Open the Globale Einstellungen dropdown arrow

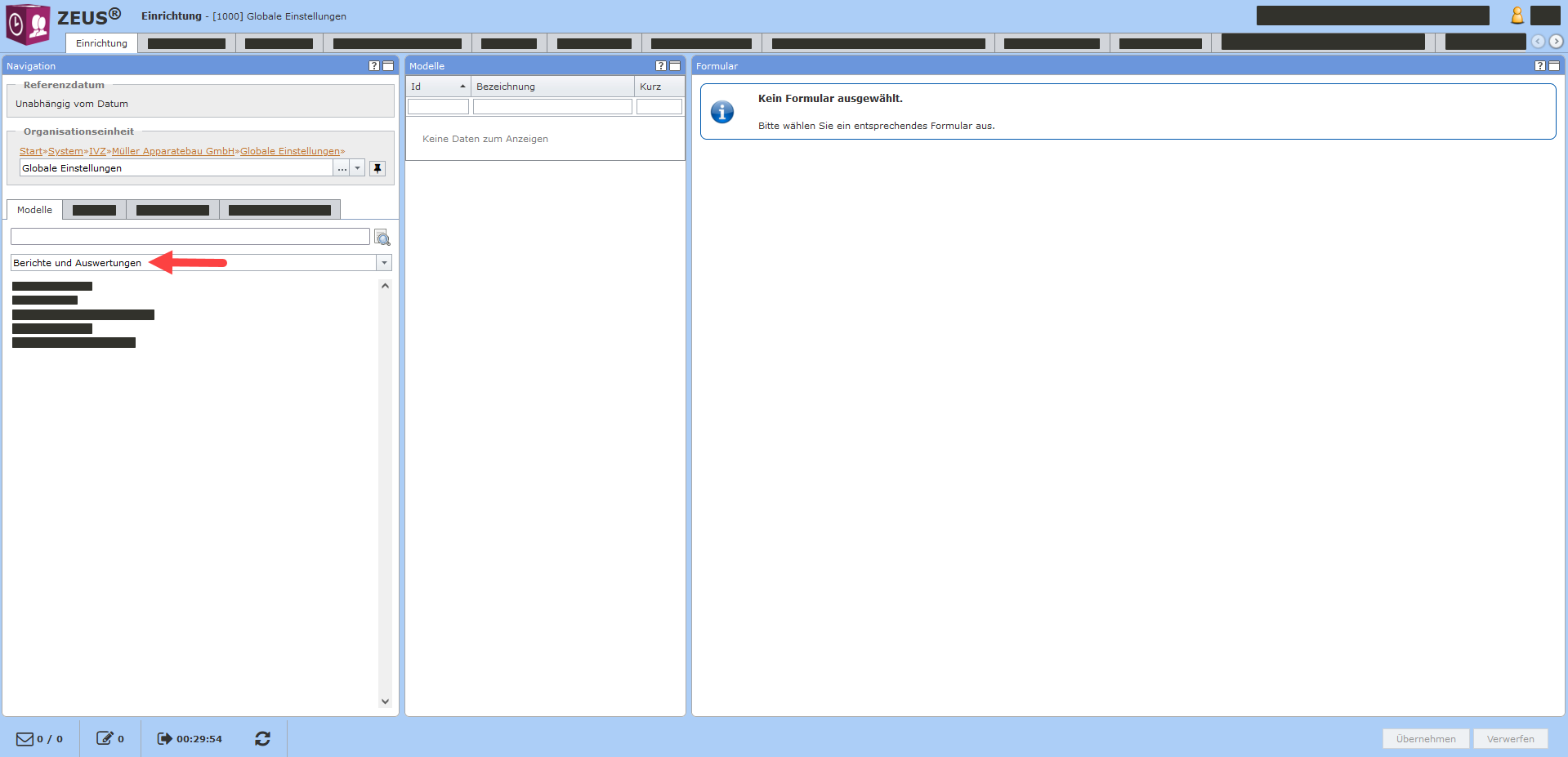click(357, 168)
